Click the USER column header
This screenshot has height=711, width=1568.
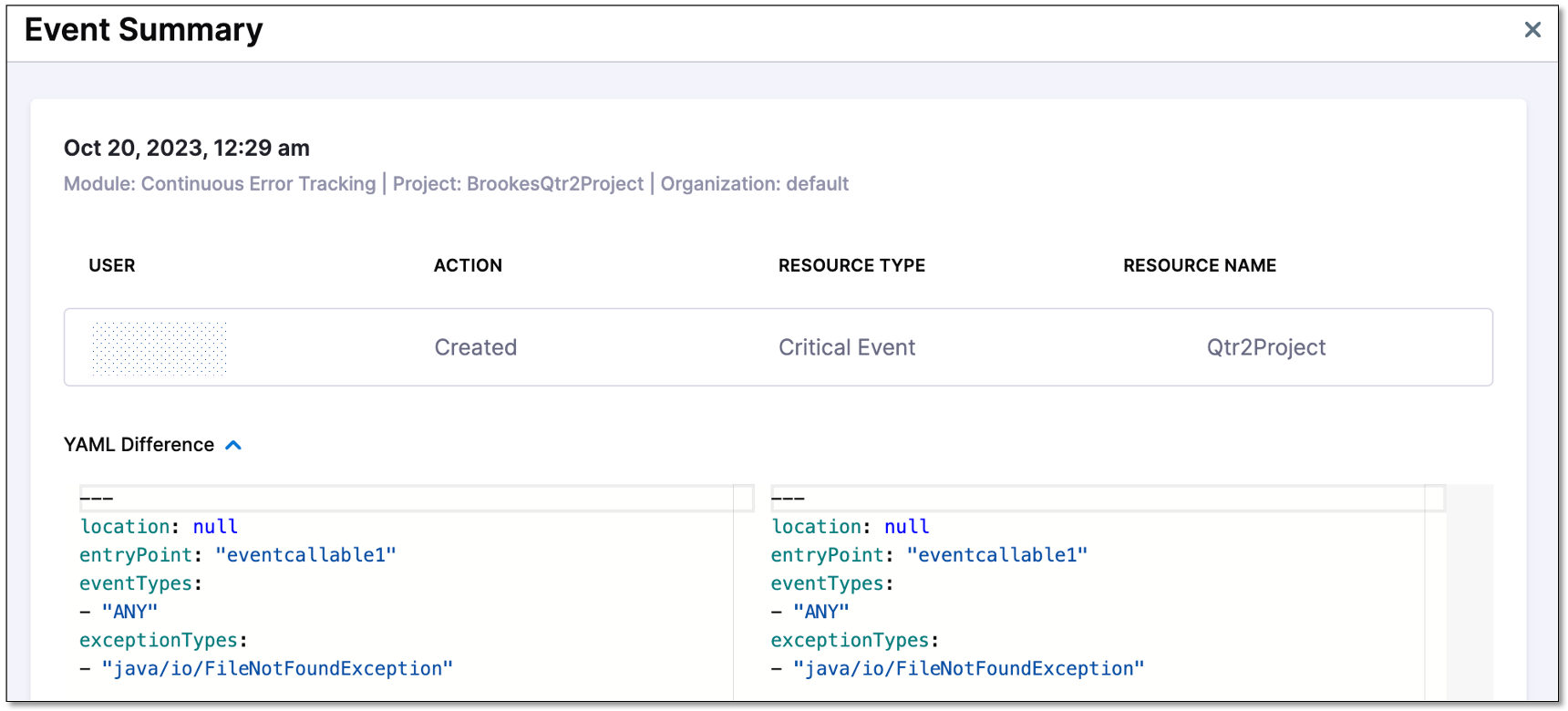[x=112, y=265]
